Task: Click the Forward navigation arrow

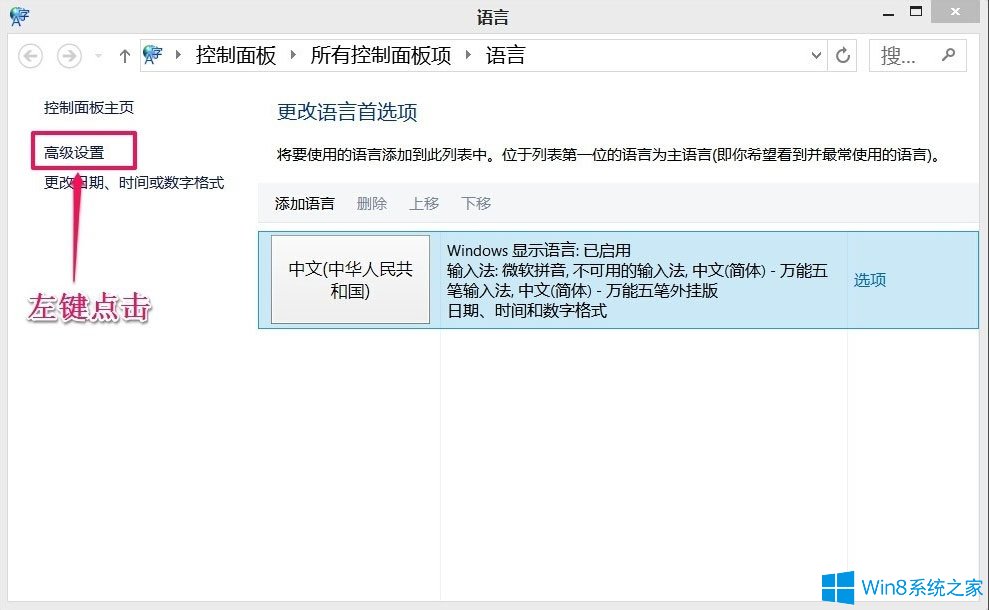Action: (x=69, y=56)
